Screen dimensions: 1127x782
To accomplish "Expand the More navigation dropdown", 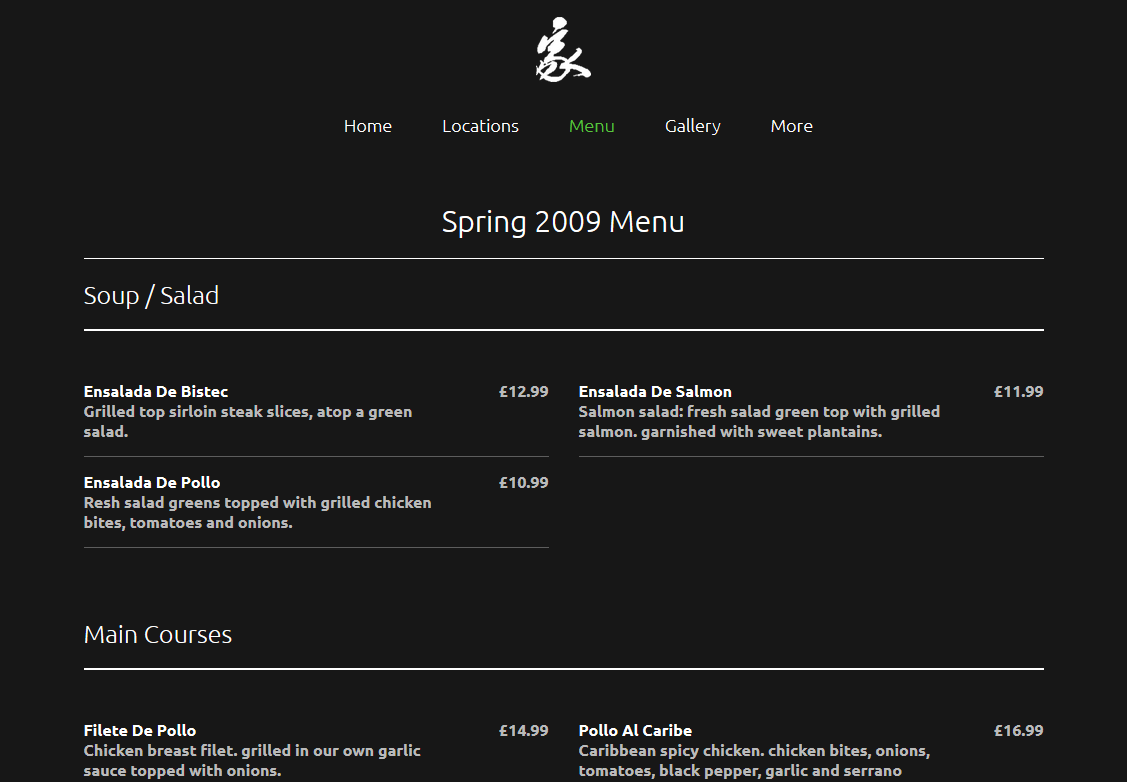I will tap(791, 126).
